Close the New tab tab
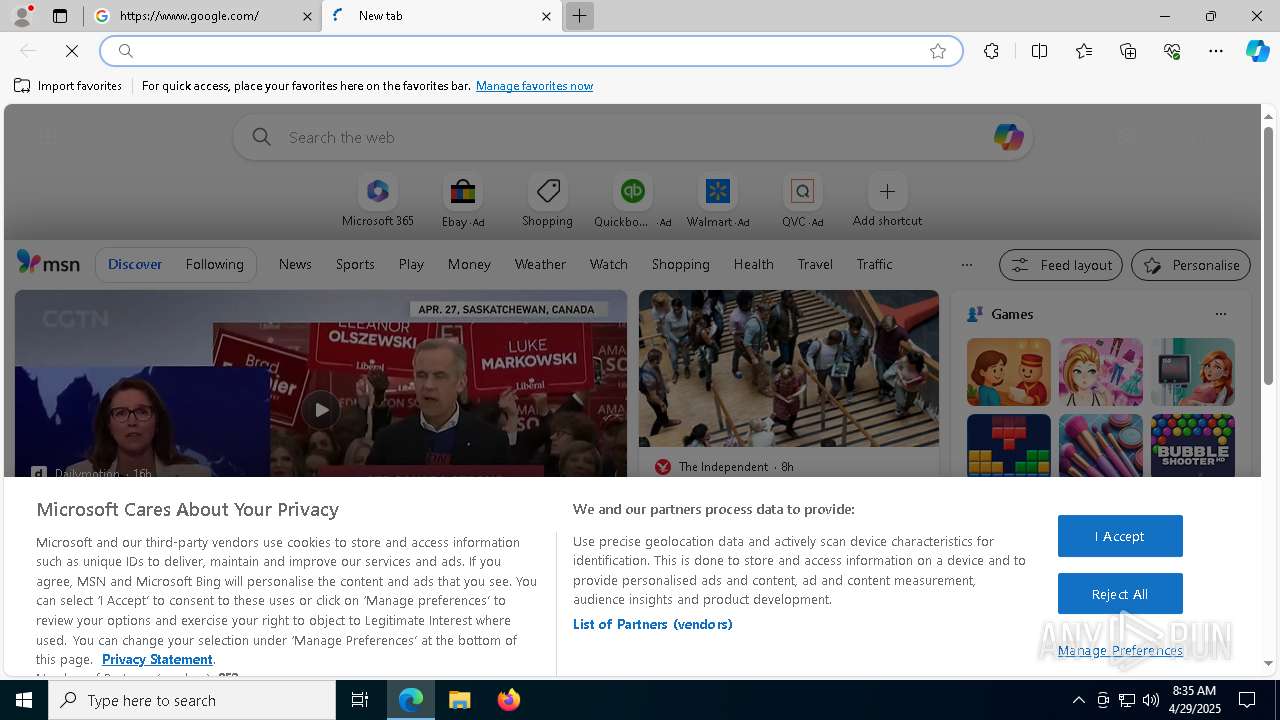This screenshot has width=1280, height=720. [x=546, y=16]
